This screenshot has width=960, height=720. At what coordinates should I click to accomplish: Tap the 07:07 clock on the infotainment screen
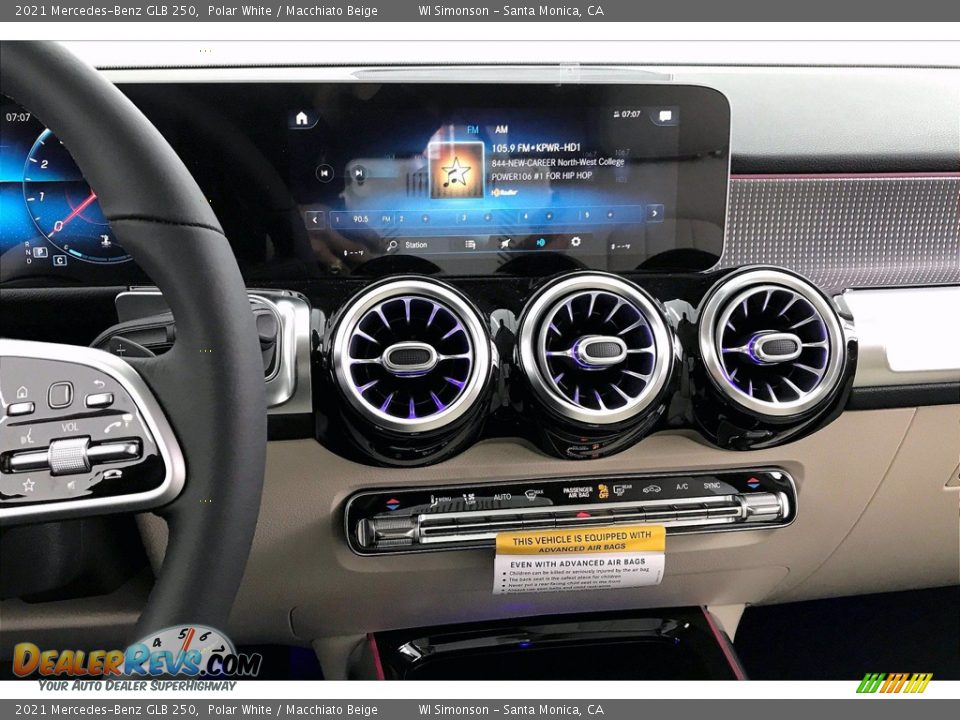pyautogui.click(x=631, y=114)
